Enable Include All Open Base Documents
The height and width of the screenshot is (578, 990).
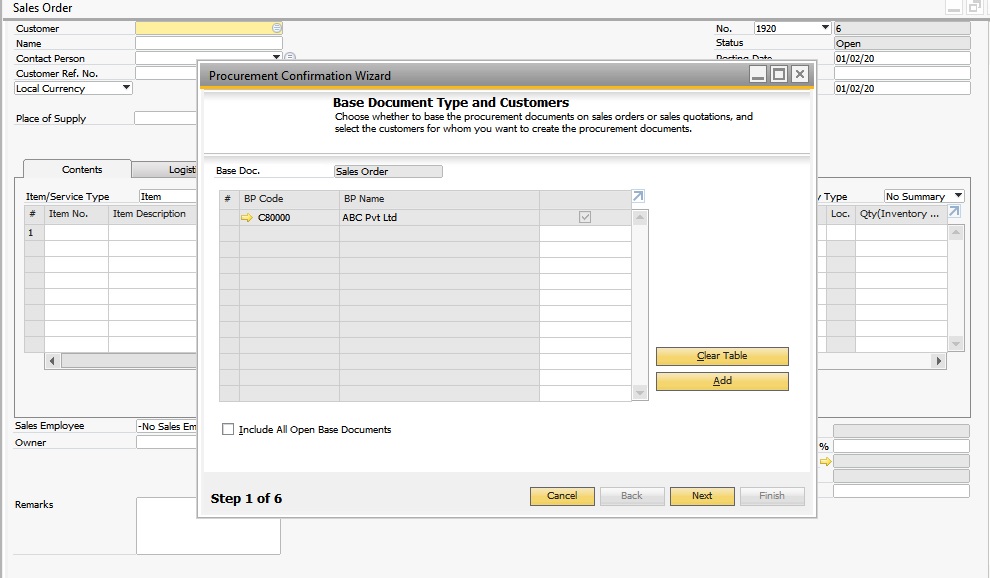pyautogui.click(x=228, y=429)
